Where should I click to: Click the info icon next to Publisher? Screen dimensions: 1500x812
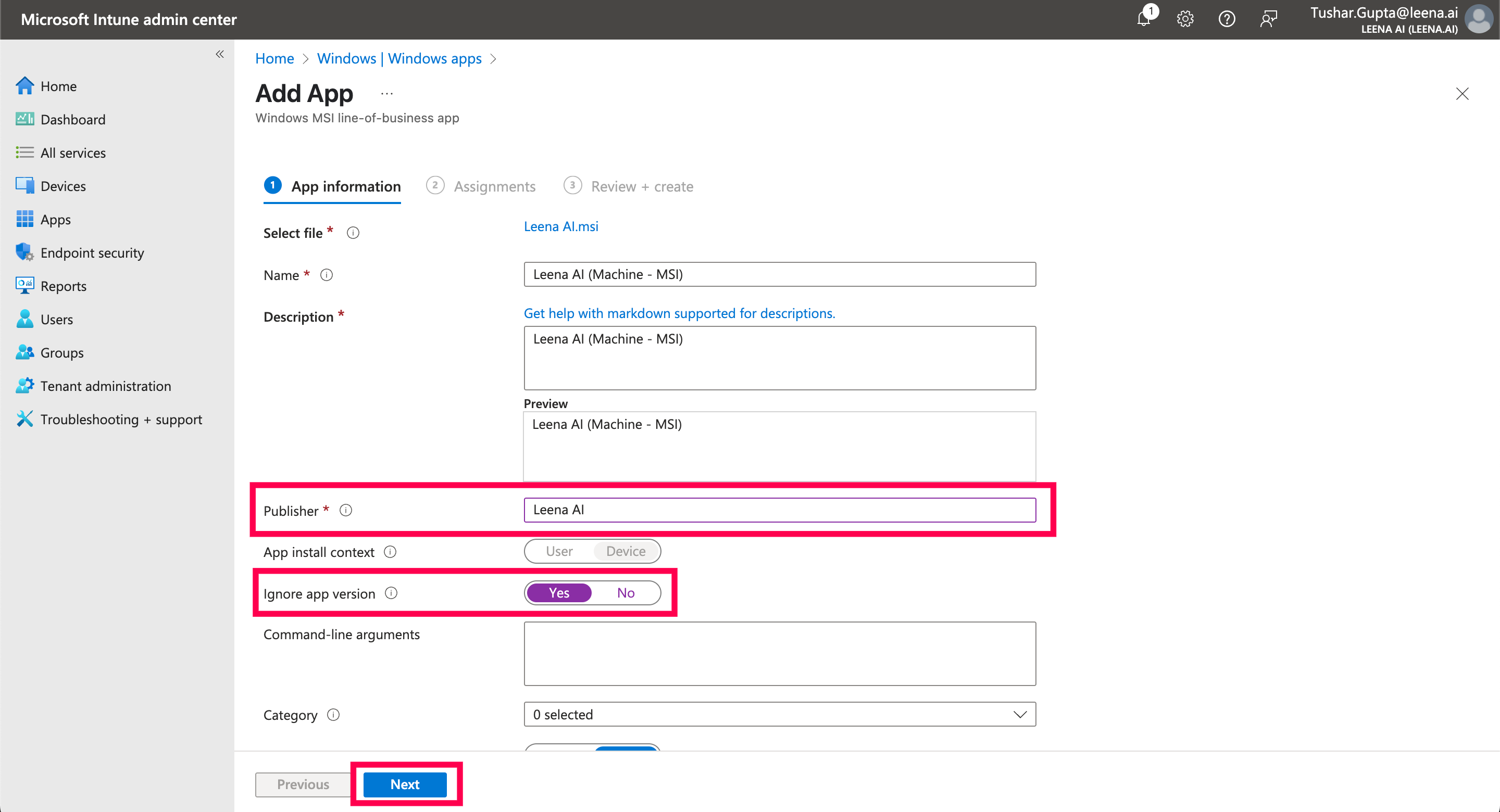click(346, 511)
